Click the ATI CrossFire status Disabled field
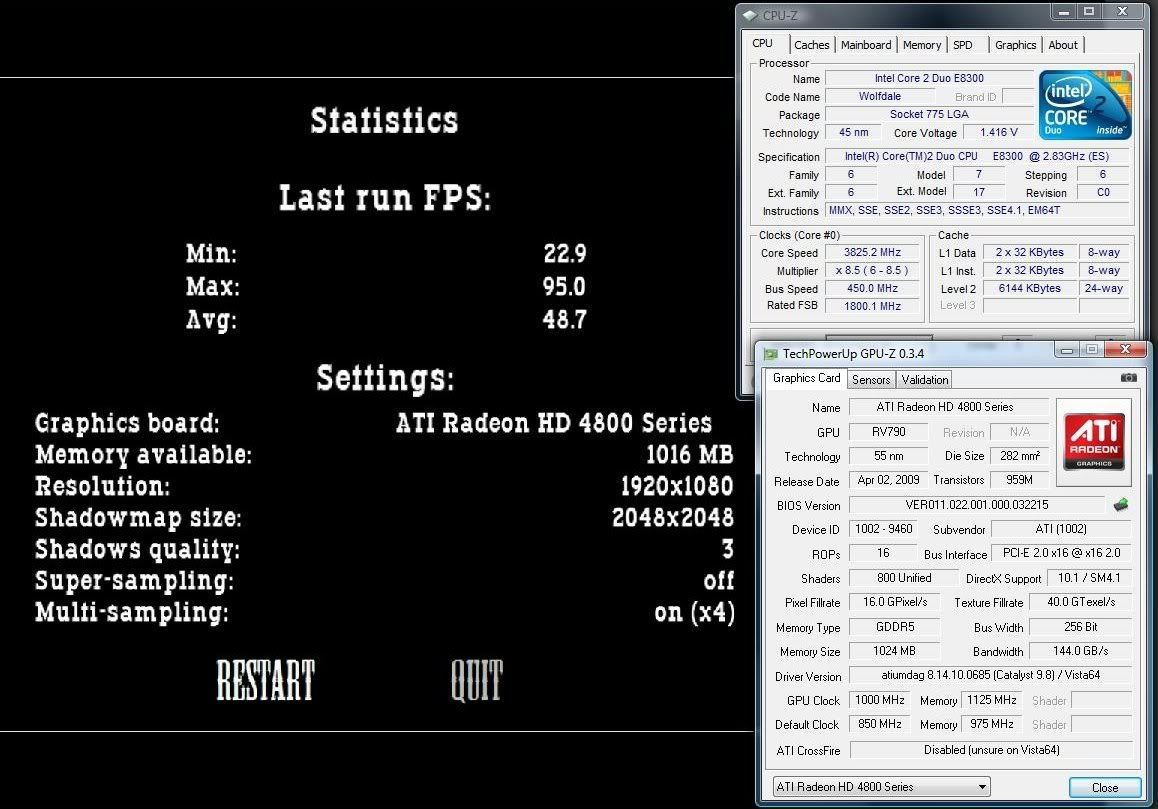 (990, 750)
